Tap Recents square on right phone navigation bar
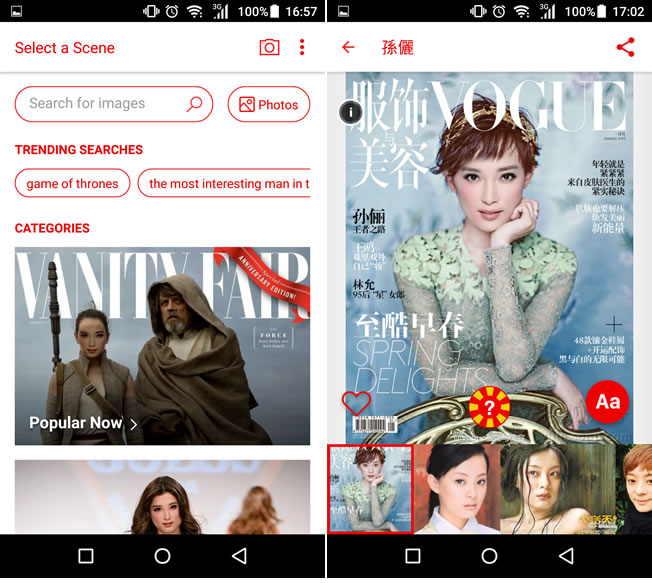Viewport: 652px width, 583px height. [x=412, y=556]
